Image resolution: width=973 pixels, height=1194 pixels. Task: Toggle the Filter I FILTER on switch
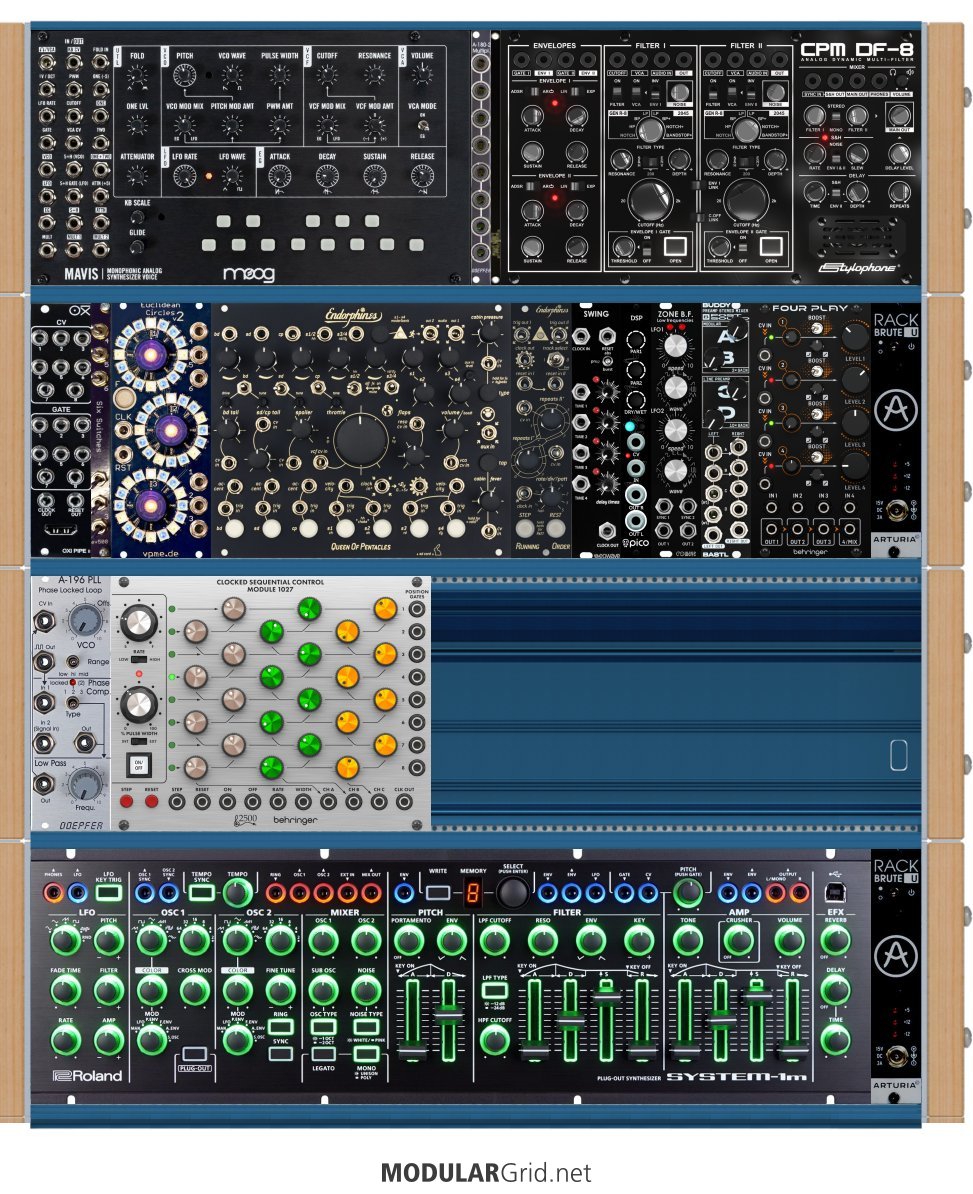click(617, 91)
